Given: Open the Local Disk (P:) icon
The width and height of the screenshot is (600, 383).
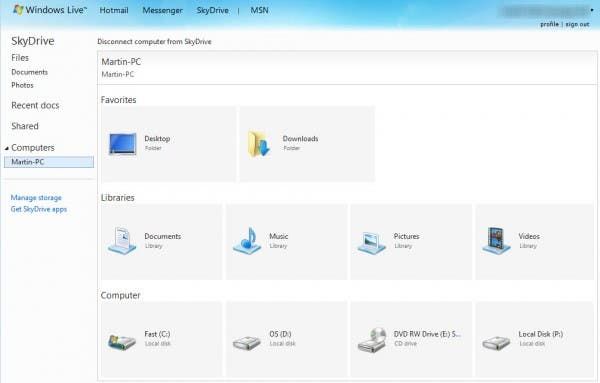Looking at the screenshot, I should point(496,342).
